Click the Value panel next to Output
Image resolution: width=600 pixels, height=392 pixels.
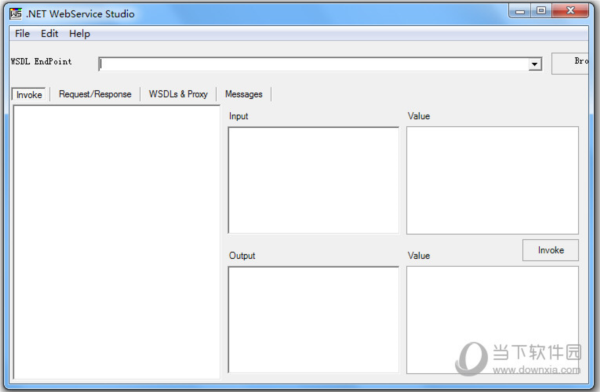coord(492,320)
